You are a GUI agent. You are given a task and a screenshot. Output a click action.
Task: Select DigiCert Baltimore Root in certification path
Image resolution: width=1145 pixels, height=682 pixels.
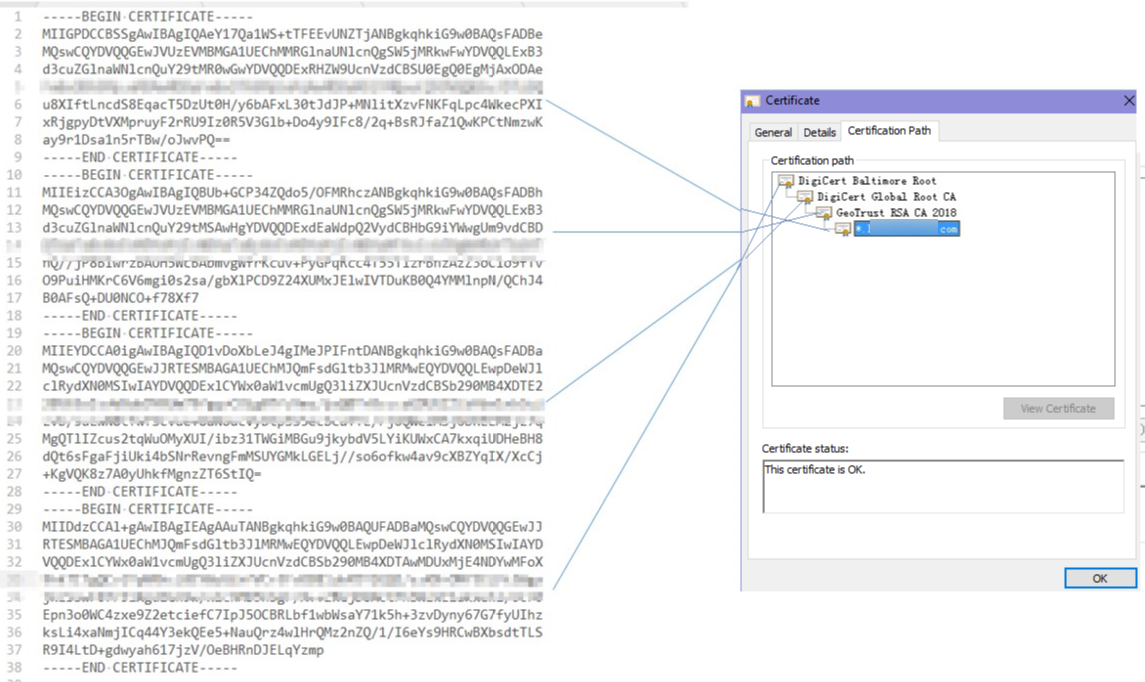click(867, 180)
